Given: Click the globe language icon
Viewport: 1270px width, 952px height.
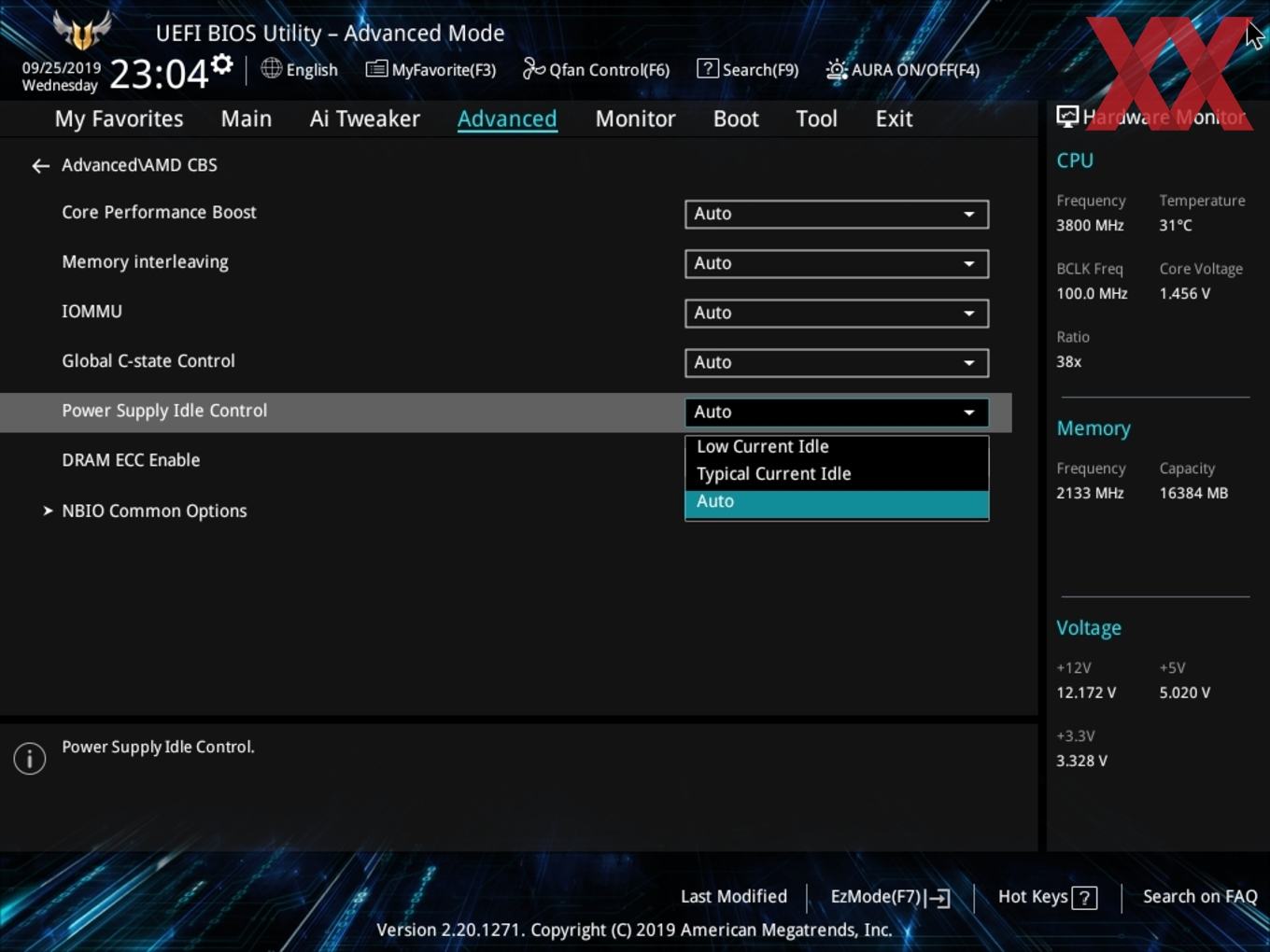Looking at the screenshot, I should click(271, 68).
